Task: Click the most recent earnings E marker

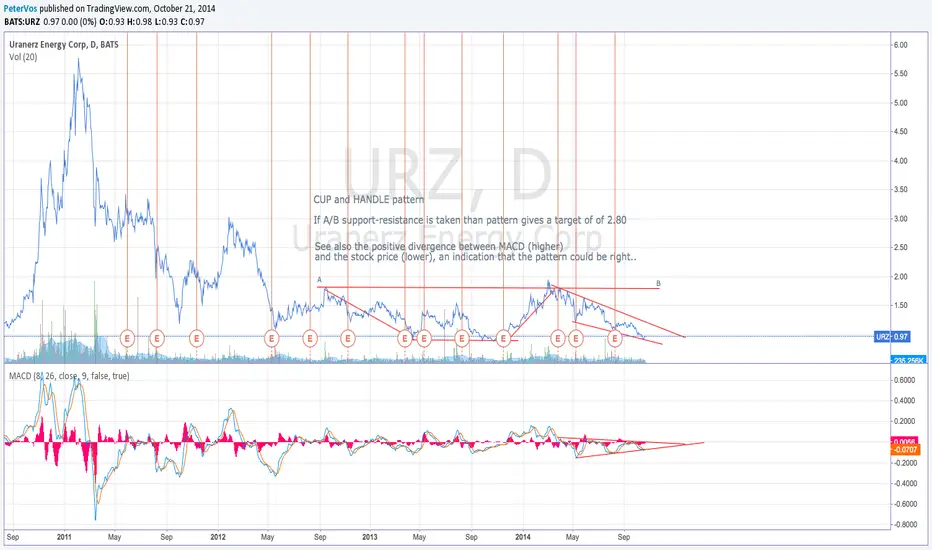Action: 615,338
